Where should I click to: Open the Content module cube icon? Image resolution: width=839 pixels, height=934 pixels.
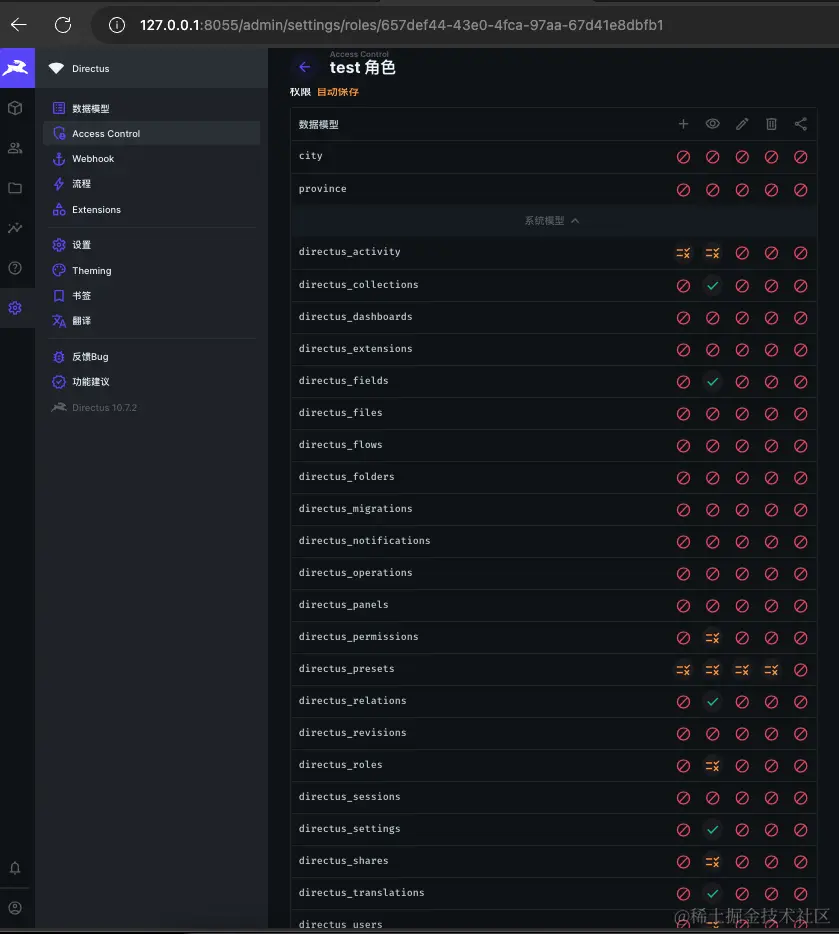coord(15,108)
